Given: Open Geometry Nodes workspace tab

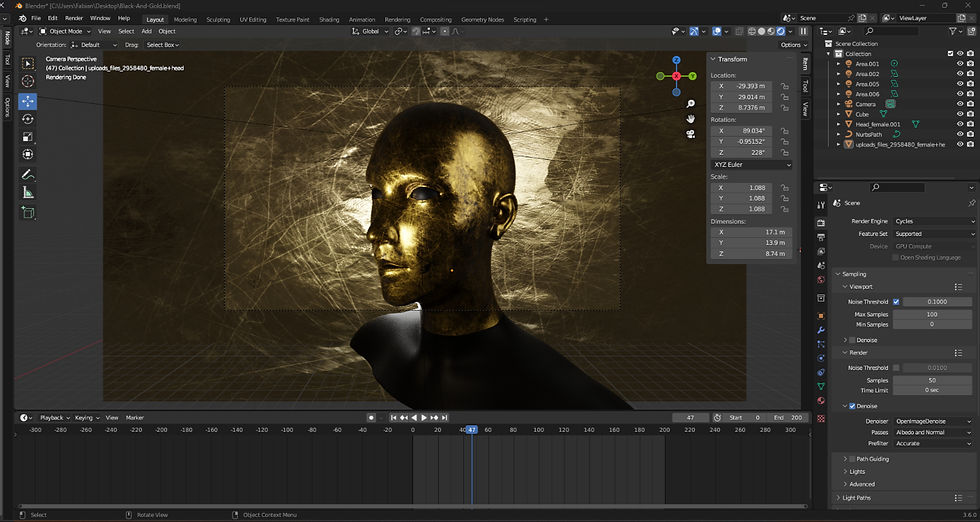Looking at the screenshot, I should point(482,19).
